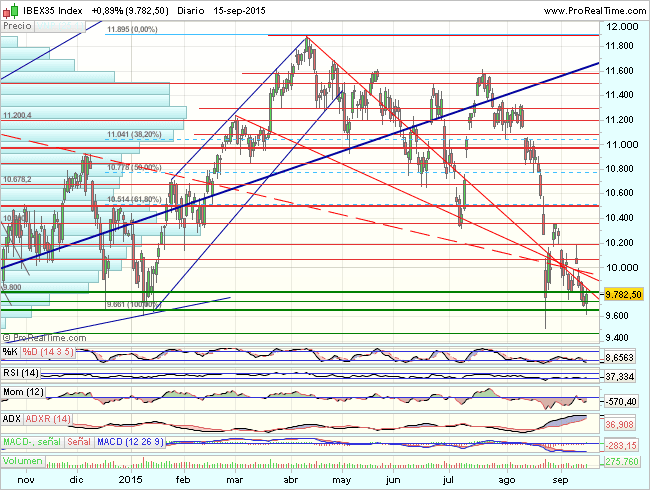Click the sep label on the time axis
This screenshot has height=490, width=650.
click(x=560, y=480)
